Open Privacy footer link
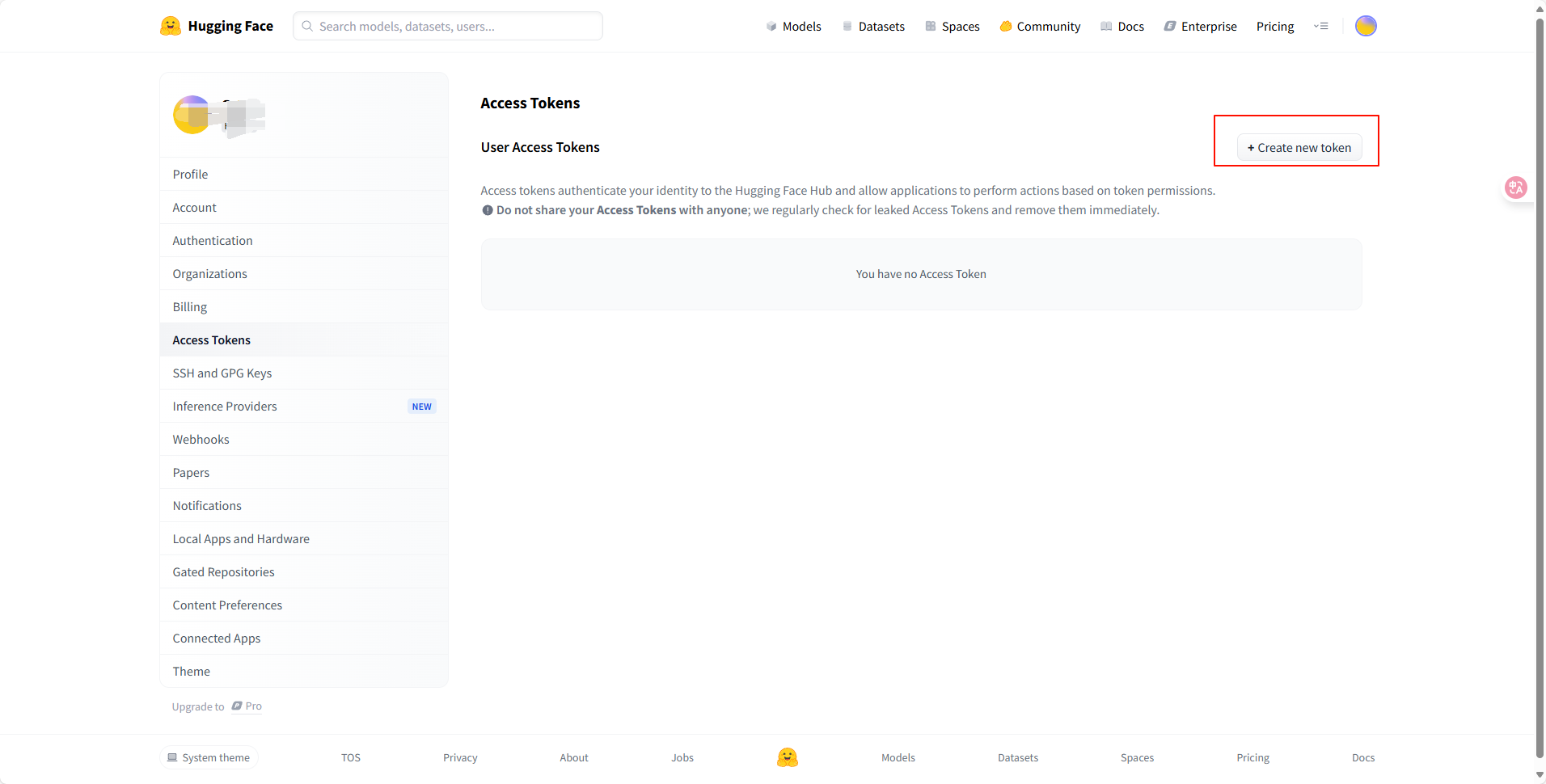This screenshot has height=784, width=1546. [x=460, y=757]
